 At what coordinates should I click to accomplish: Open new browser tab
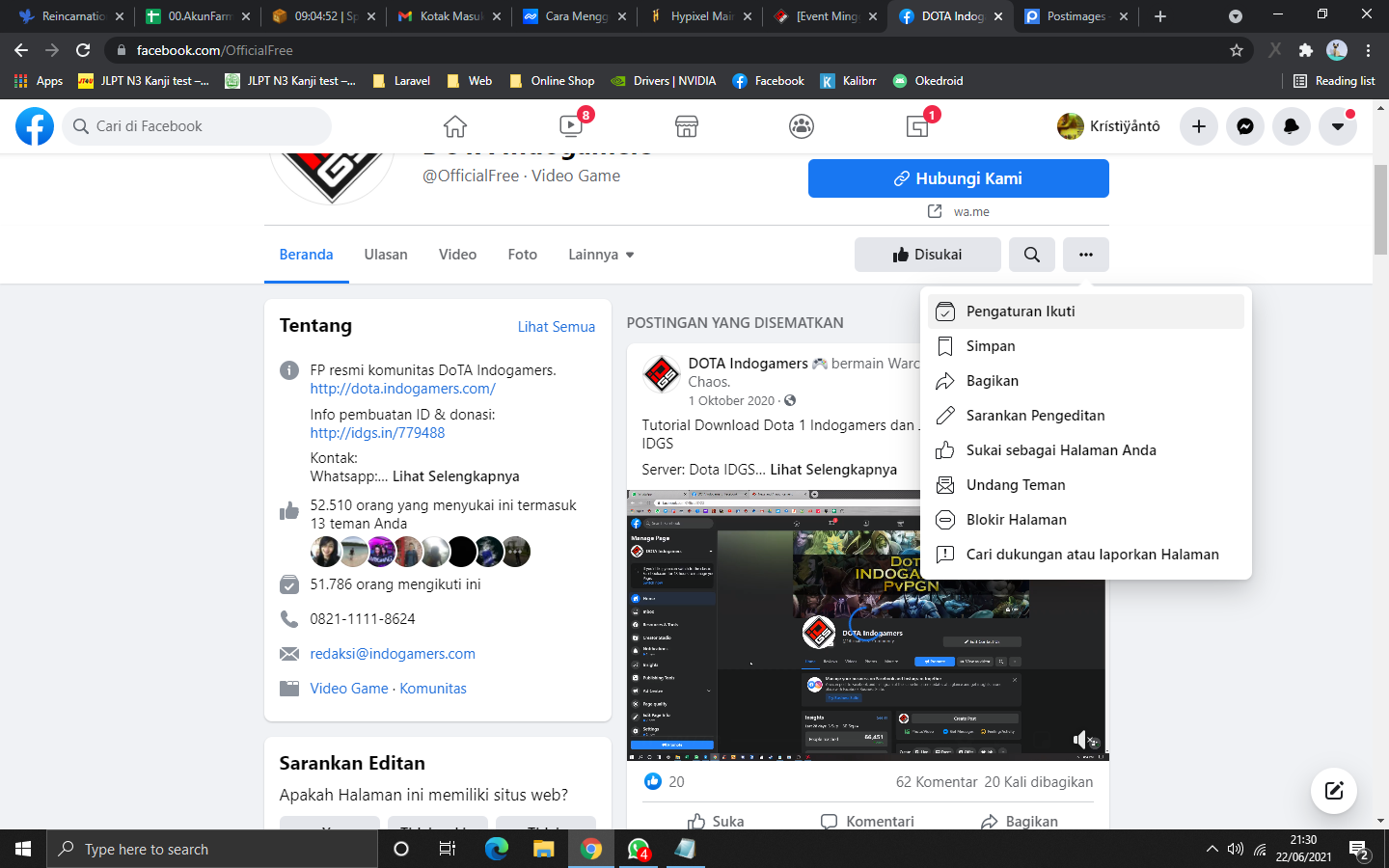click(x=1160, y=16)
